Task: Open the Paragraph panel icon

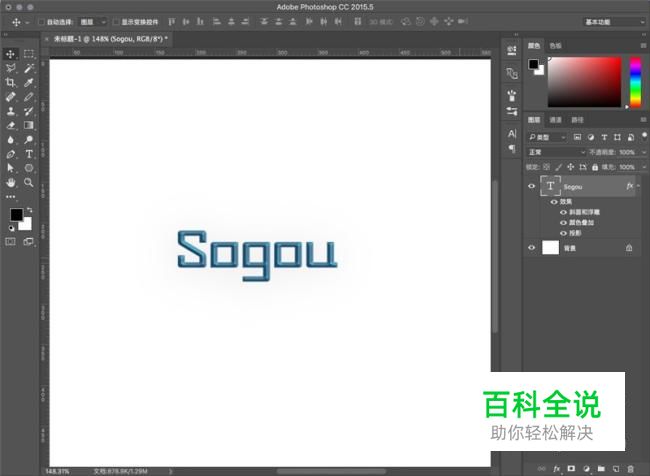Action: point(512,148)
